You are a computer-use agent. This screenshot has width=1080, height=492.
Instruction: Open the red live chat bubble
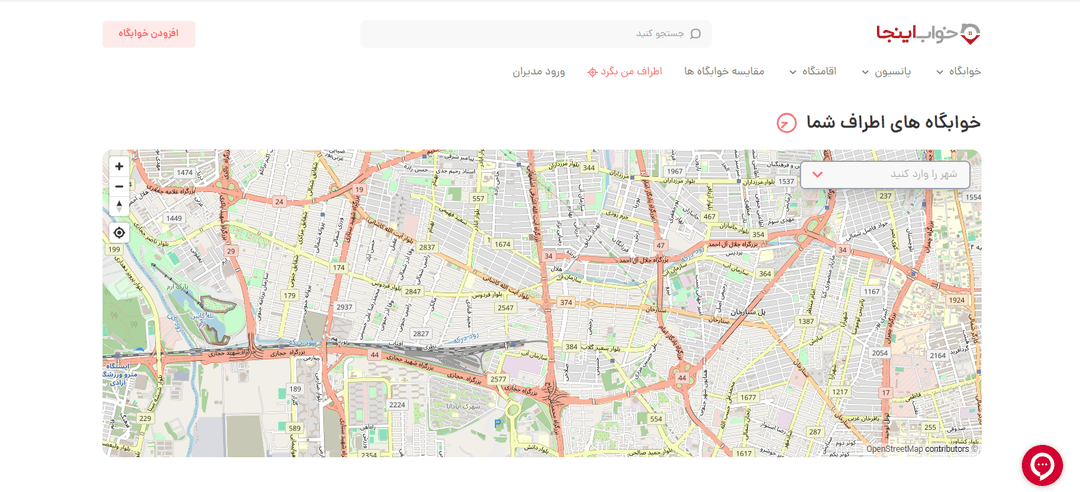(x=1042, y=466)
